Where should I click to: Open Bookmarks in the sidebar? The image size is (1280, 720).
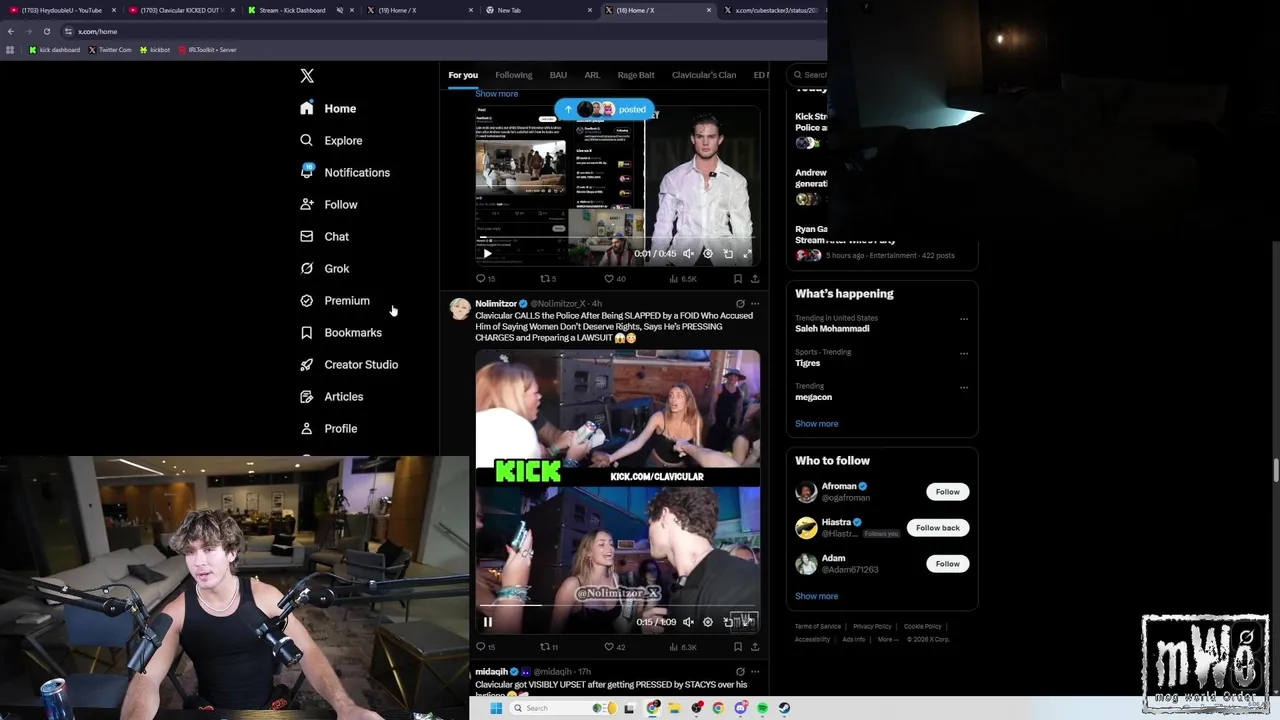tap(341, 332)
